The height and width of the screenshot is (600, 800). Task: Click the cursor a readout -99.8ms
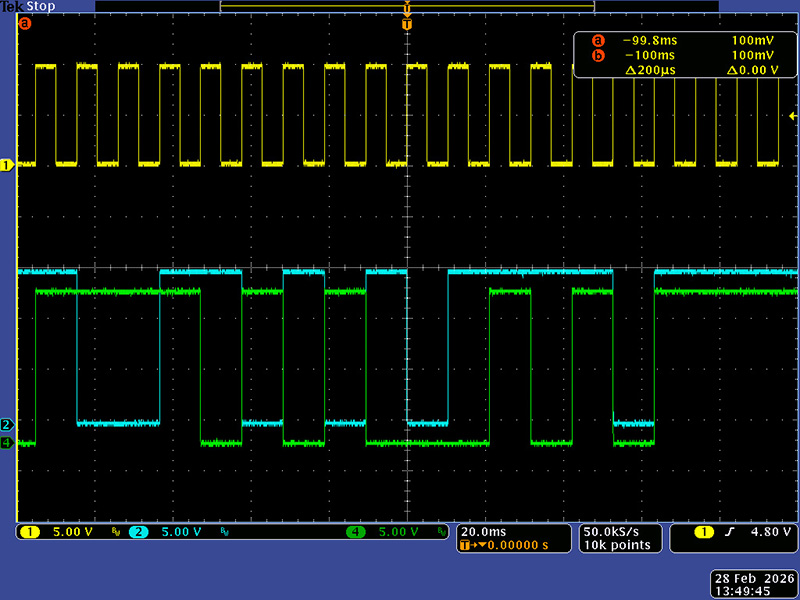(x=644, y=41)
